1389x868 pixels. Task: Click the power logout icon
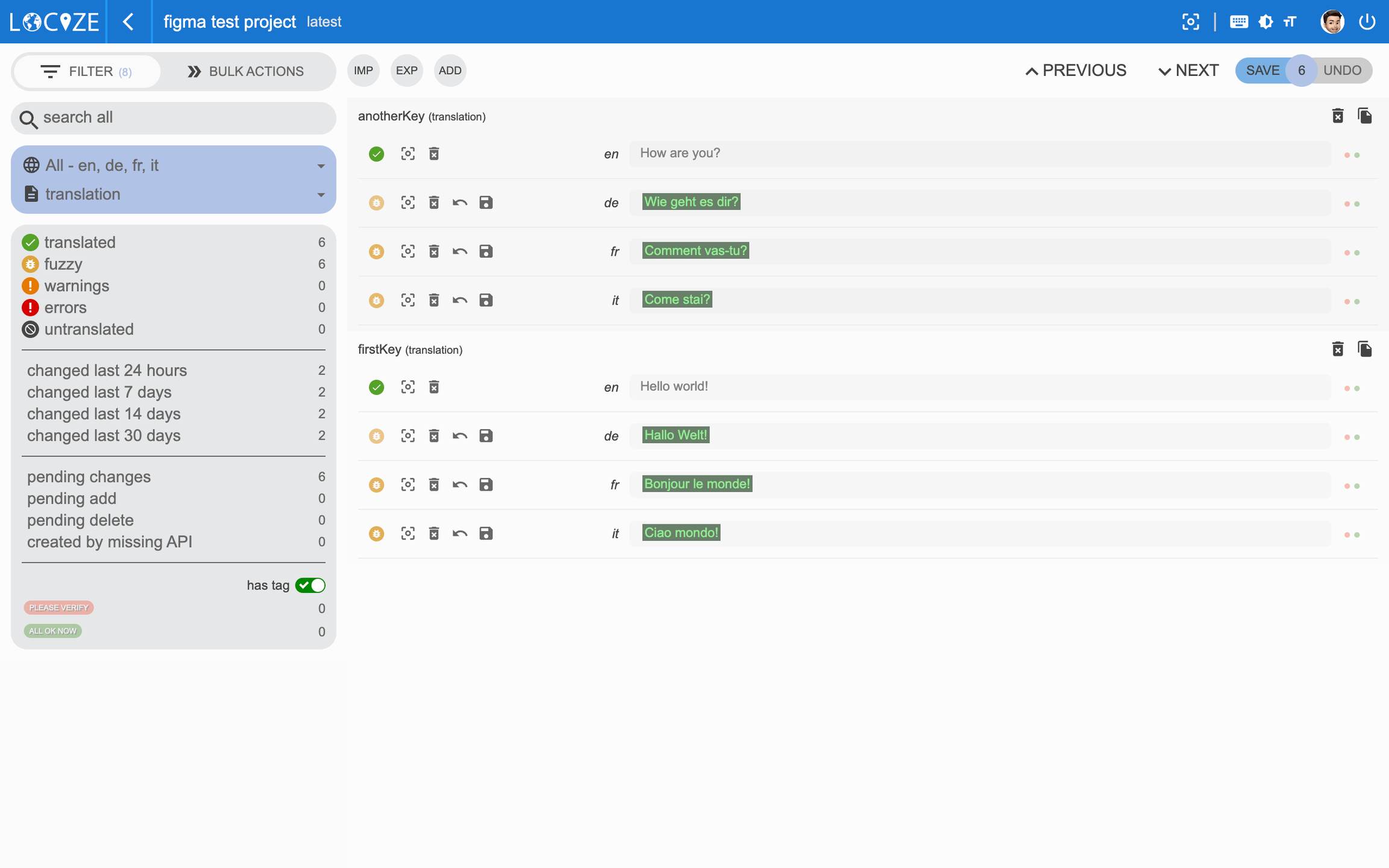coord(1367,22)
